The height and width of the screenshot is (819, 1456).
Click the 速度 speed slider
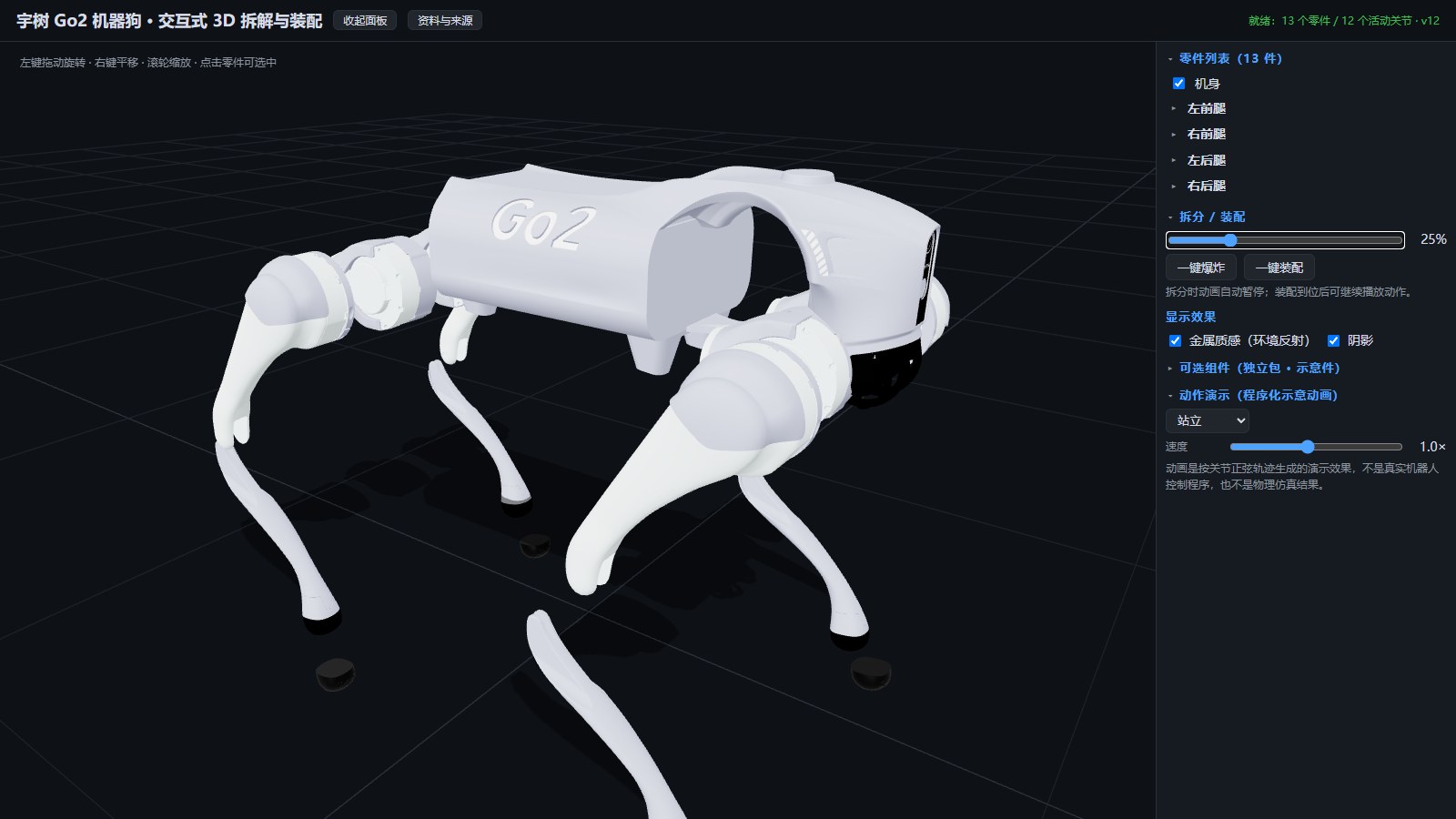point(1316,447)
